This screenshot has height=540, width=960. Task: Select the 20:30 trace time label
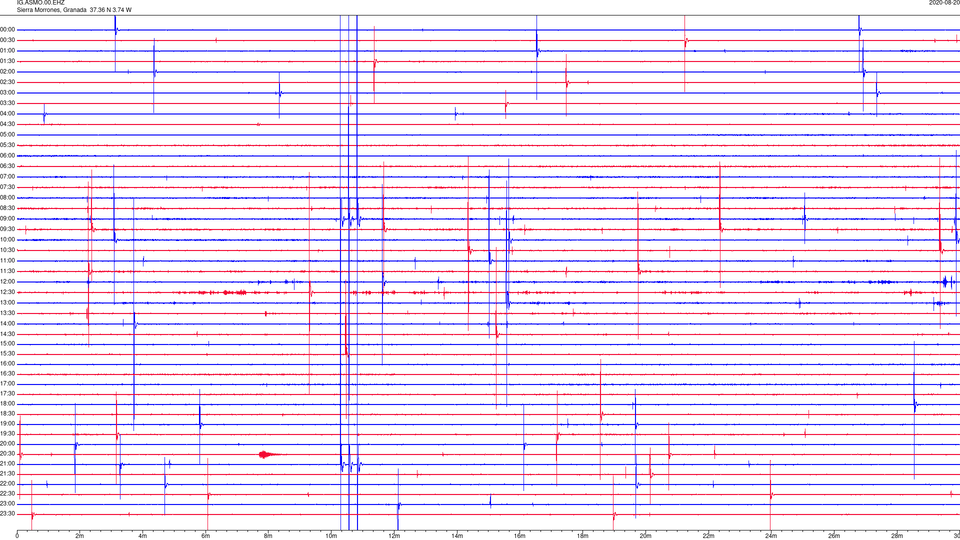[8, 454]
